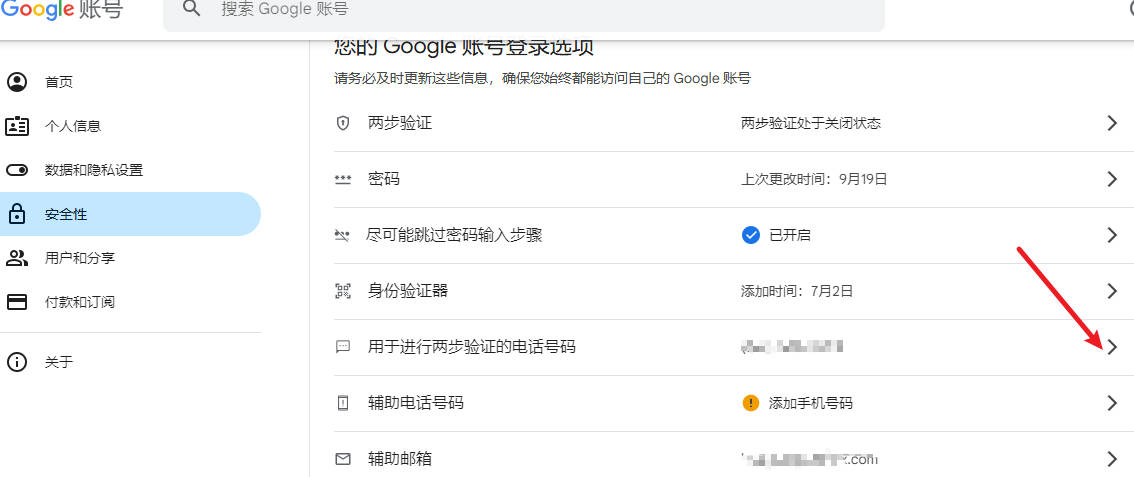
Task: Click the skip-password icon beside 尽可能跳过密码输入步骤
Action: (x=343, y=236)
